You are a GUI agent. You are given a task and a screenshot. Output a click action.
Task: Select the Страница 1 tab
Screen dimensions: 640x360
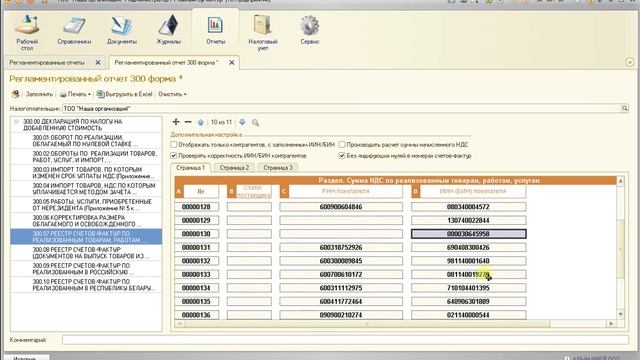point(191,168)
